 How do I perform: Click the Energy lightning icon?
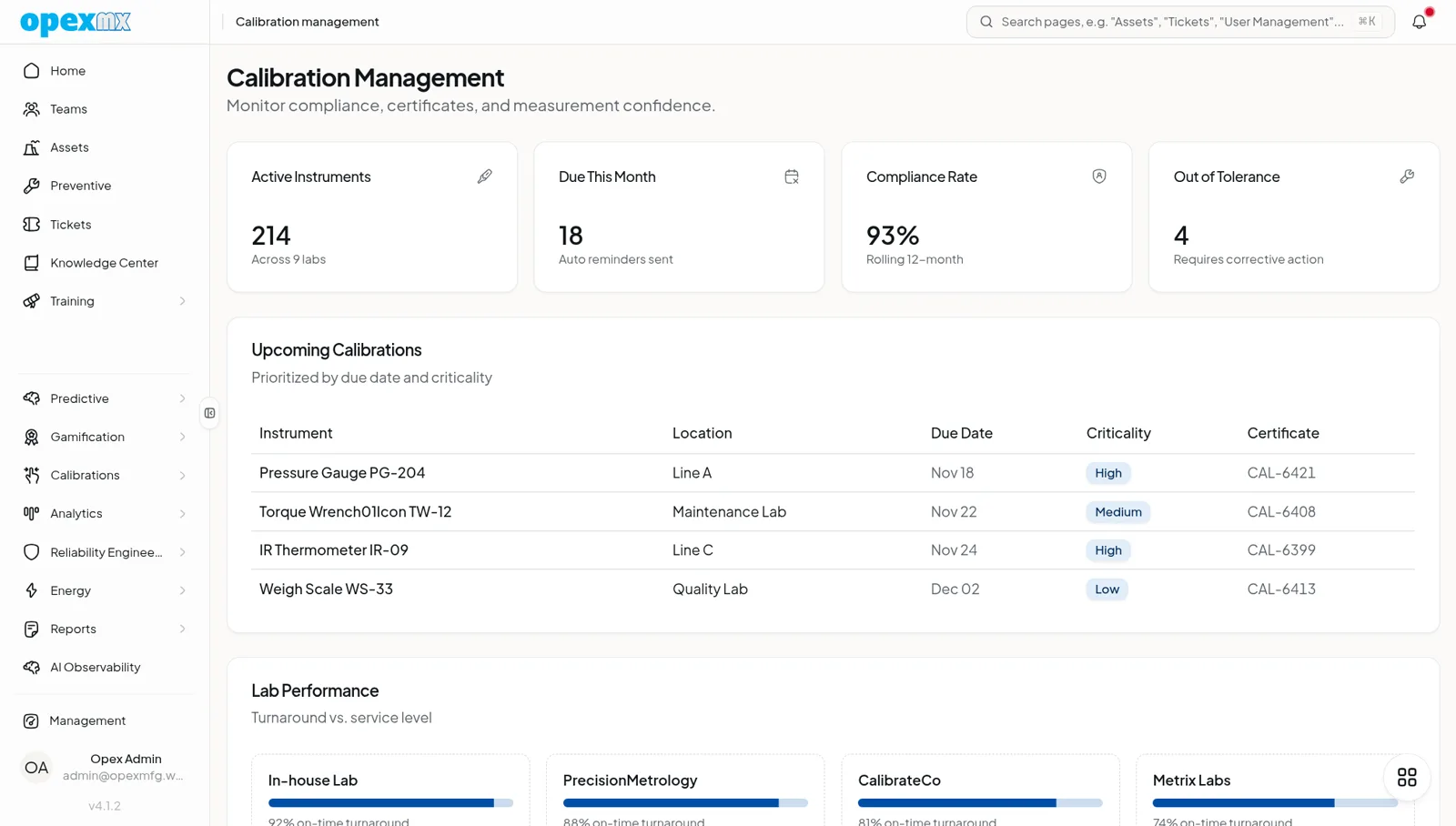pos(32,590)
